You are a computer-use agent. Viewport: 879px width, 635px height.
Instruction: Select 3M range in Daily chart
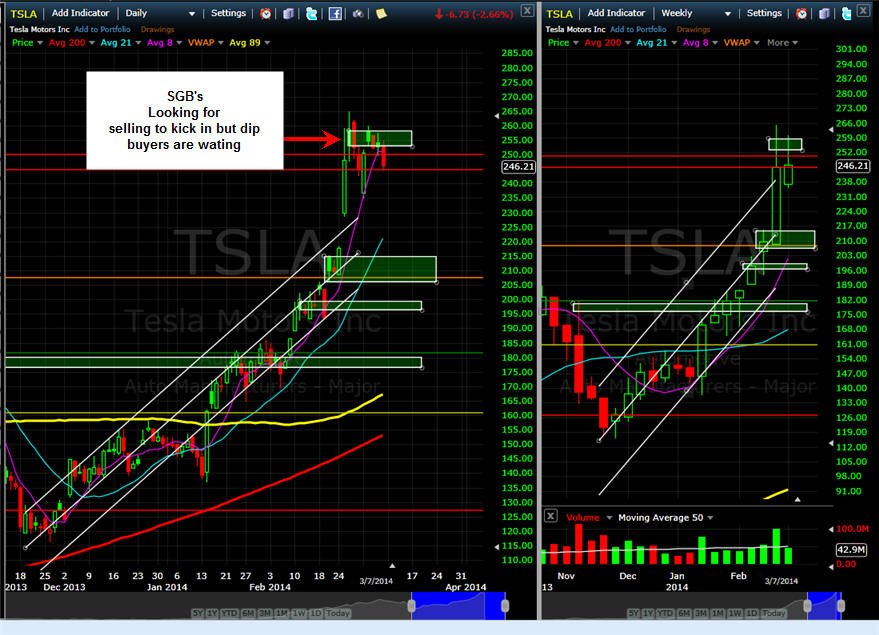pyautogui.click(x=265, y=613)
